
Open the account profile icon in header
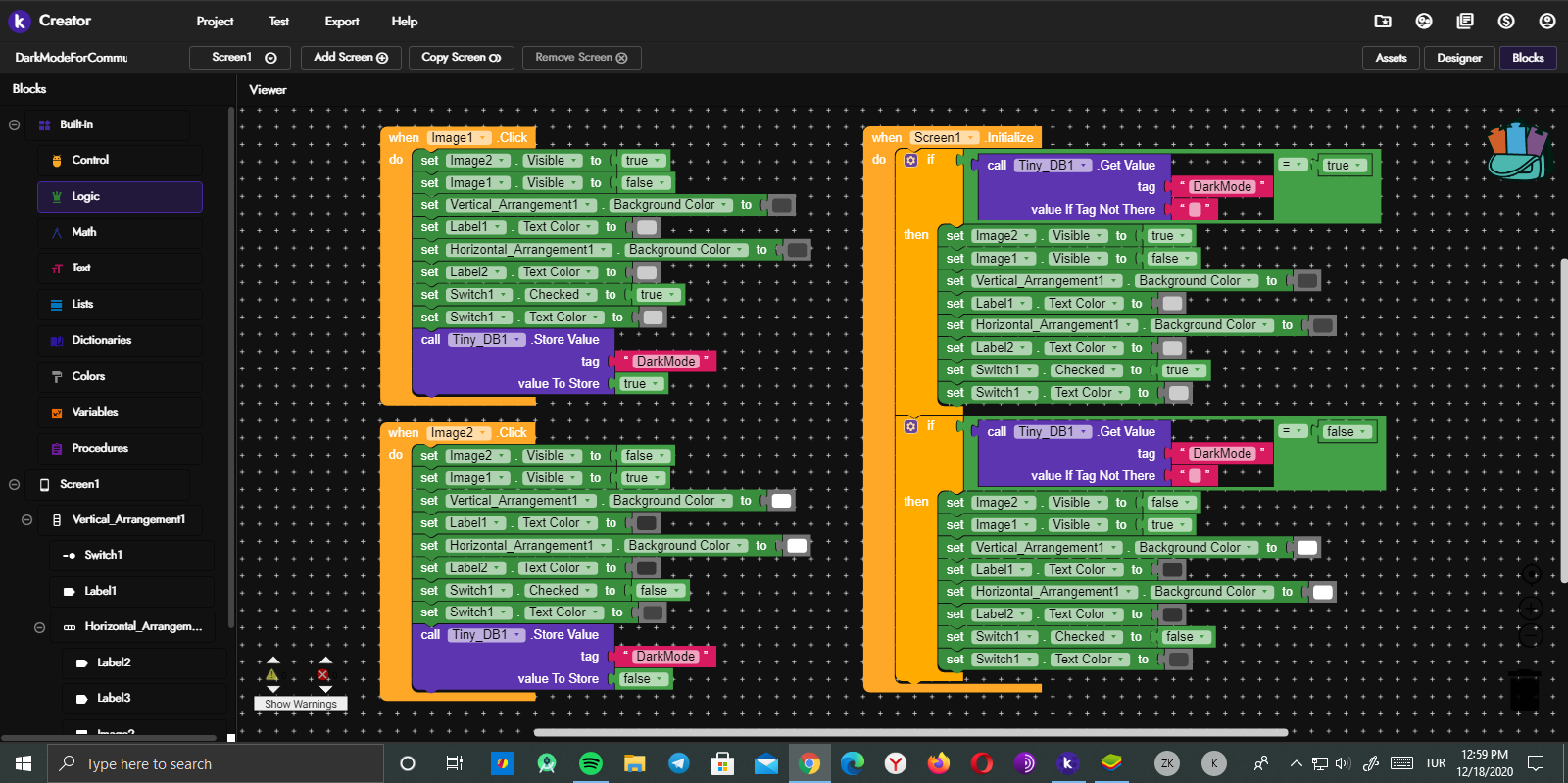(x=1547, y=21)
